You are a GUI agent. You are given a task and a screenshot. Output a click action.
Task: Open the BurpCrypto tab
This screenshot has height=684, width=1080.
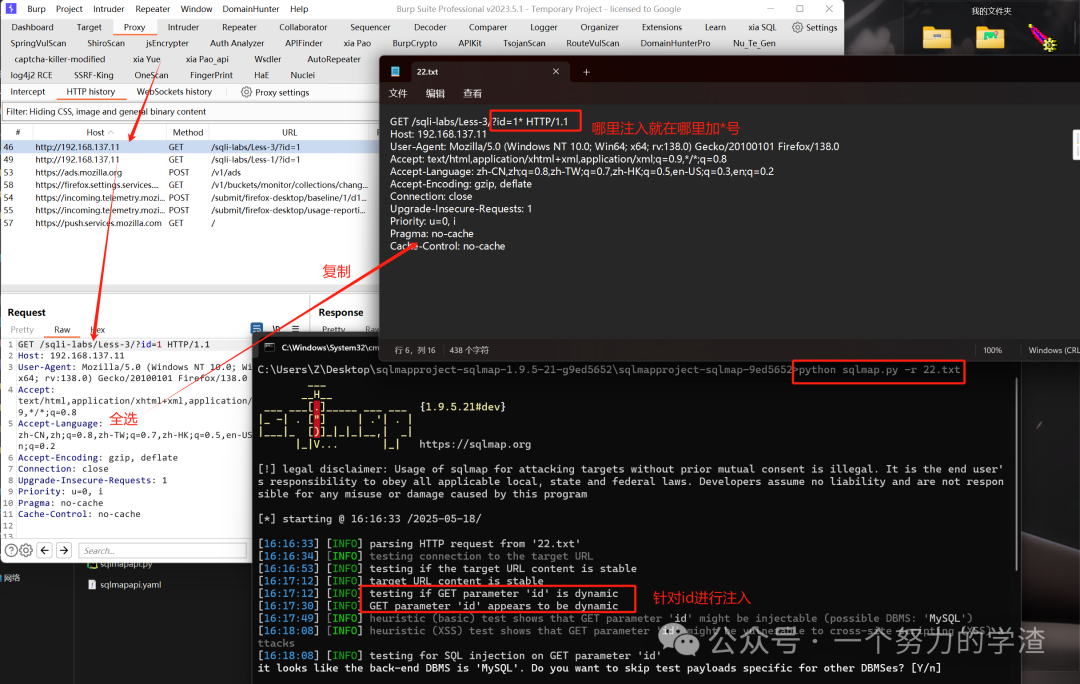click(415, 43)
